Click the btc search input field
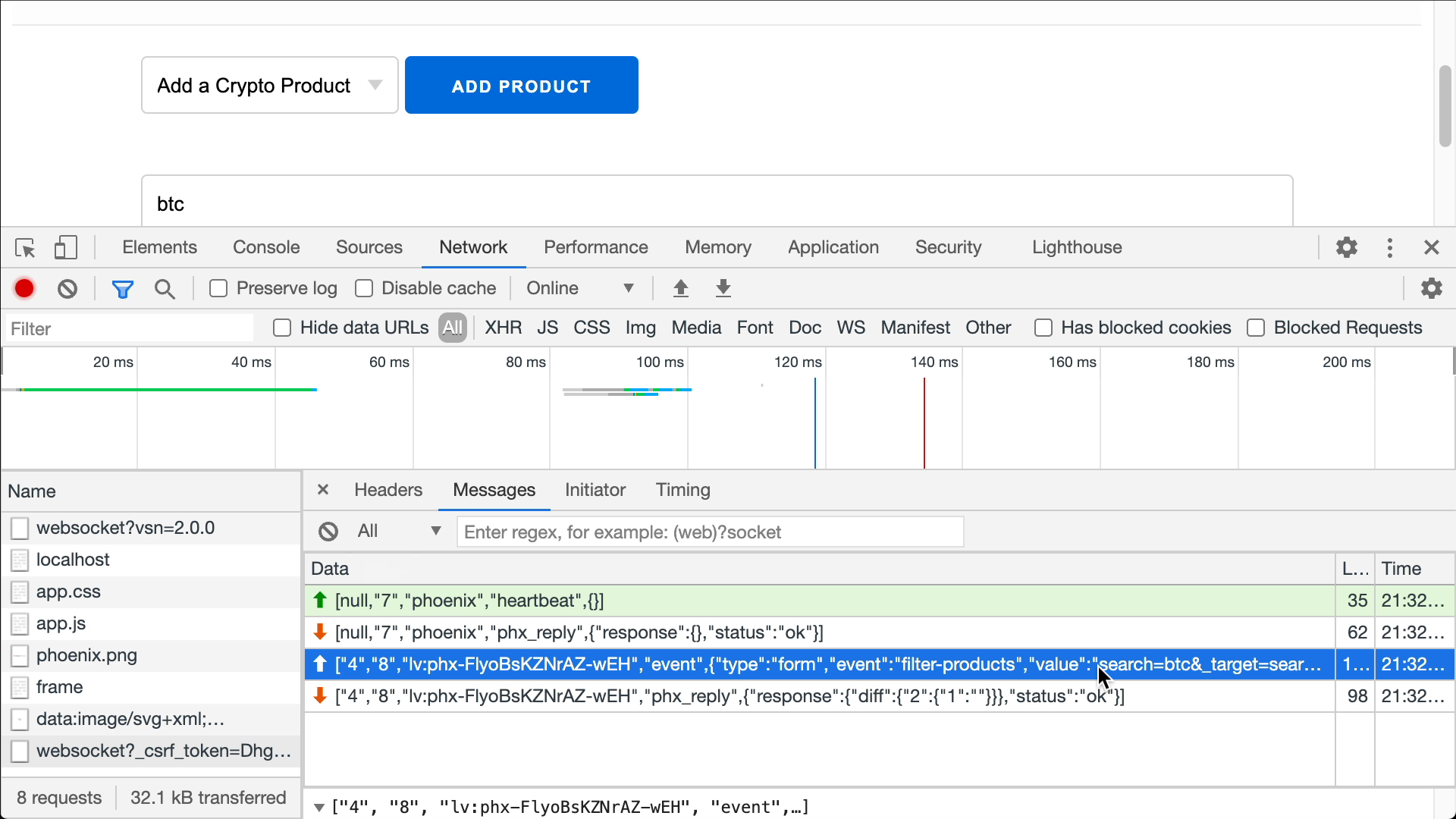The width and height of the screenshot is (1456, 819). pos(714,203)
